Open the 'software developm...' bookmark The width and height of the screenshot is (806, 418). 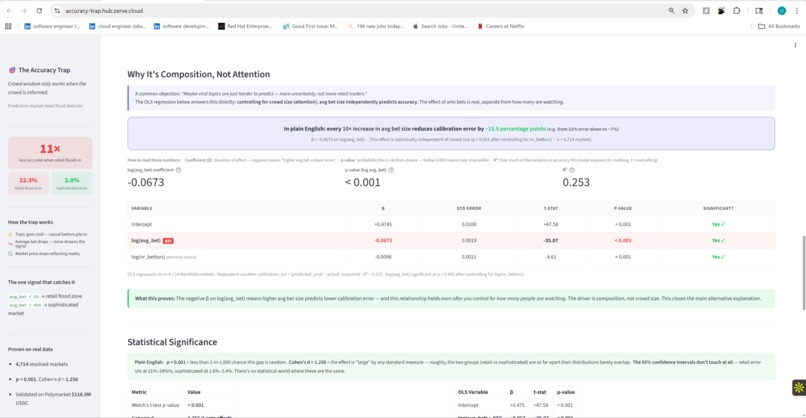181,26
